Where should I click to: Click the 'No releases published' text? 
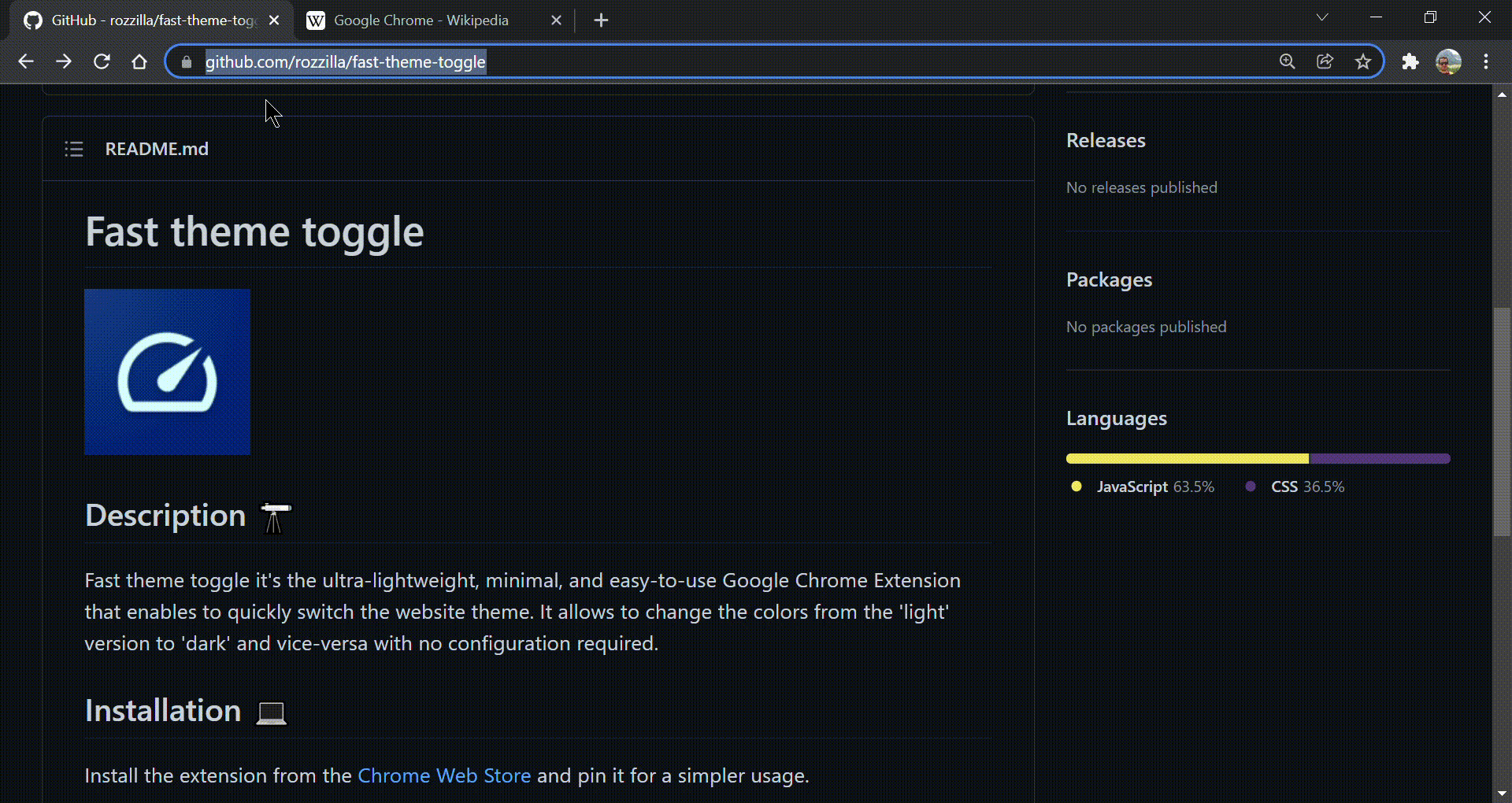coord(1142,187)
